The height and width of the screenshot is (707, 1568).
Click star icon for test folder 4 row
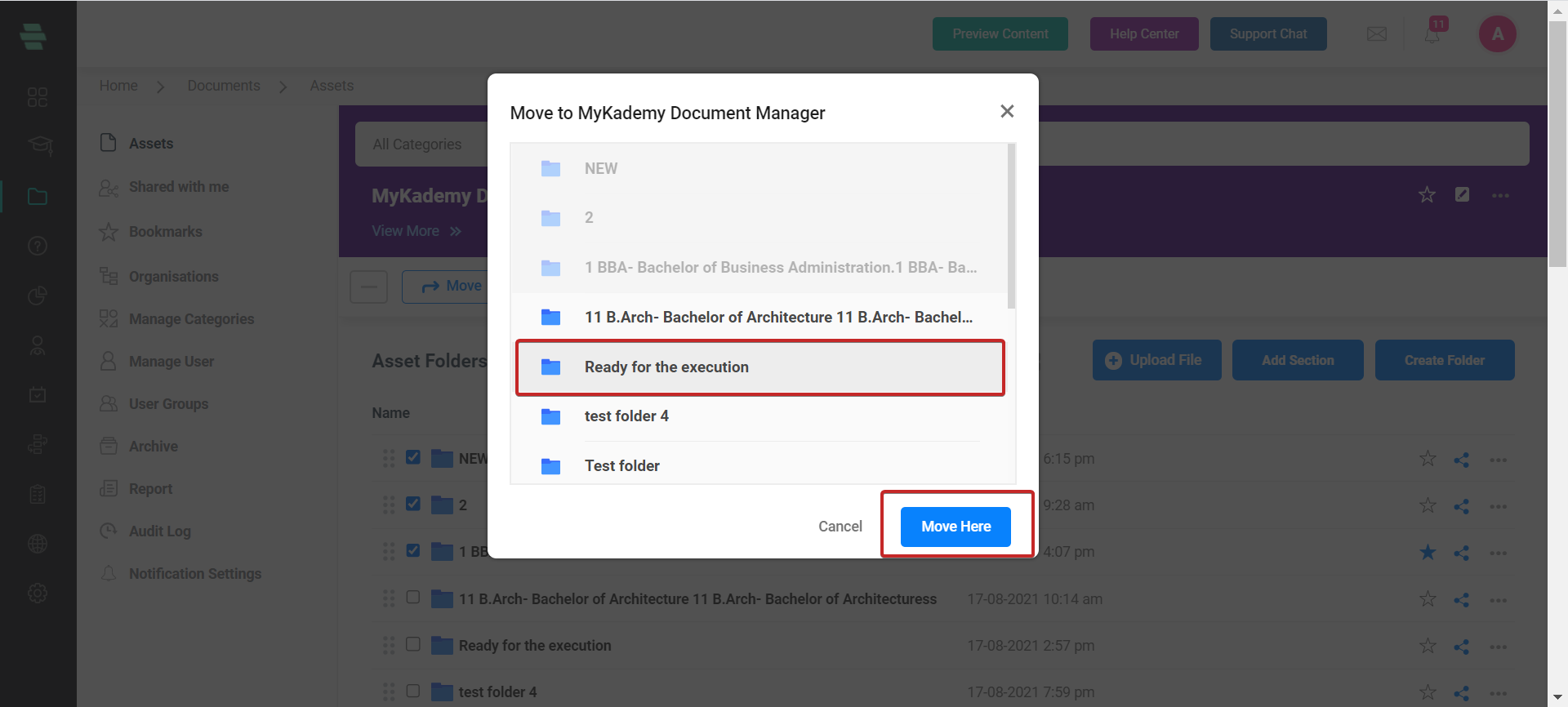tap(1428, 693)
